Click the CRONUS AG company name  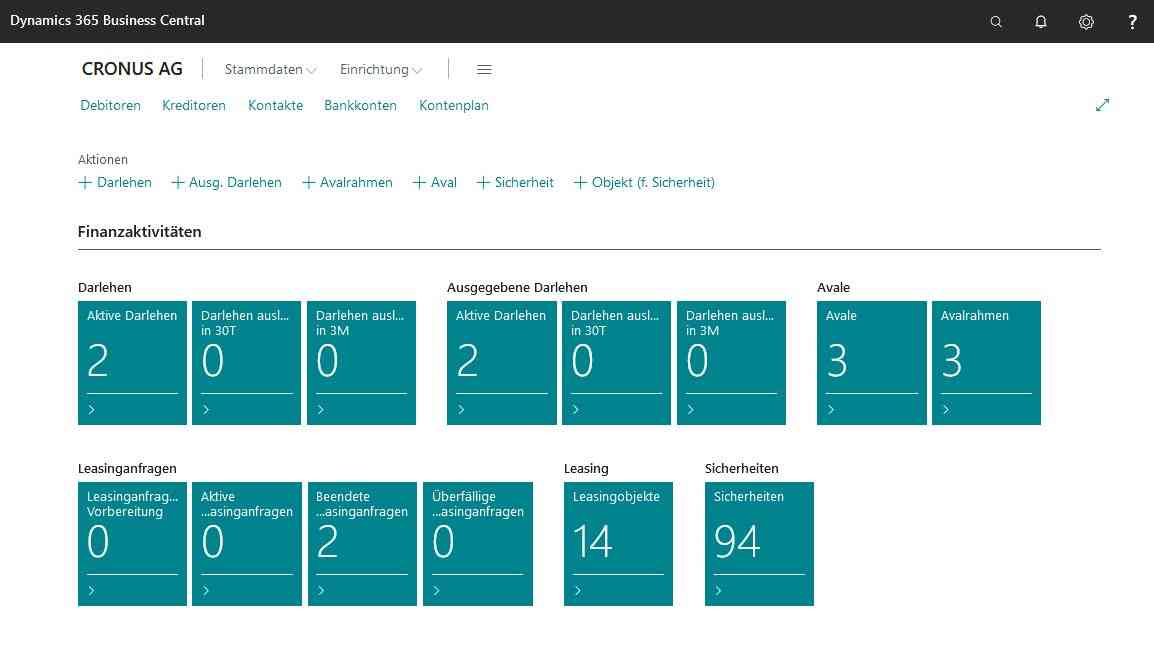(132, 69)
